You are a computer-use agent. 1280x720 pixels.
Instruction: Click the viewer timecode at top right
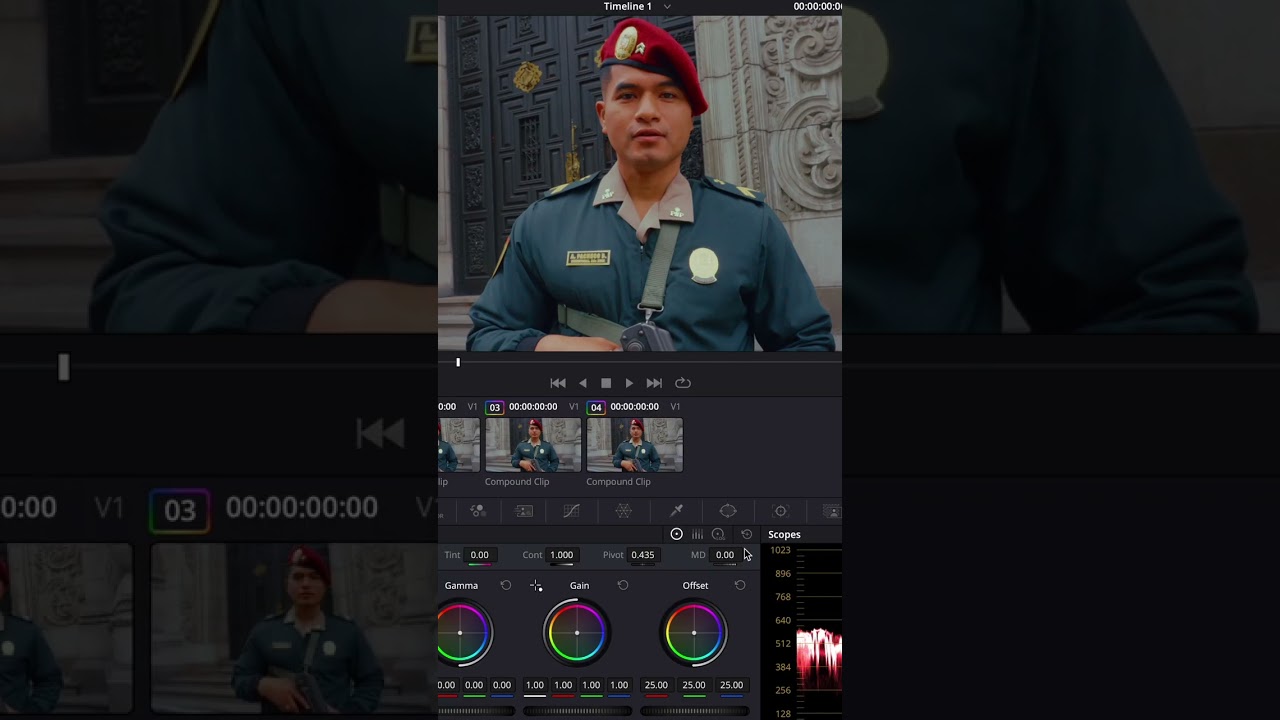click(x=817, y=7)
